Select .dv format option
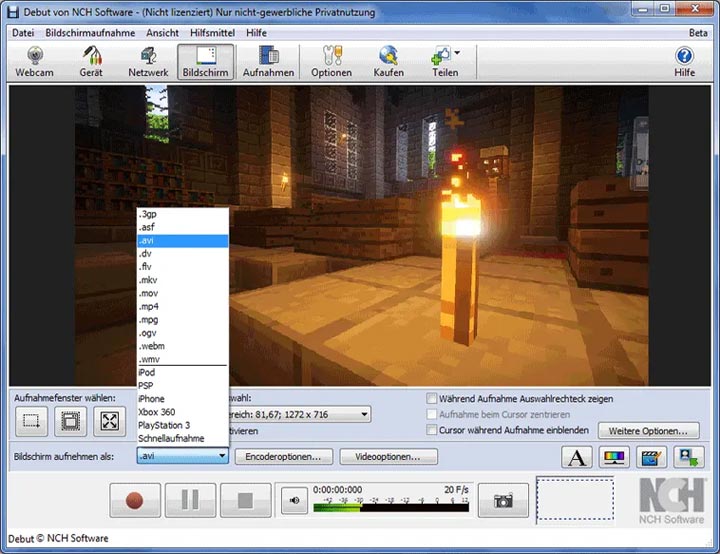 click(x=183, y=254)
